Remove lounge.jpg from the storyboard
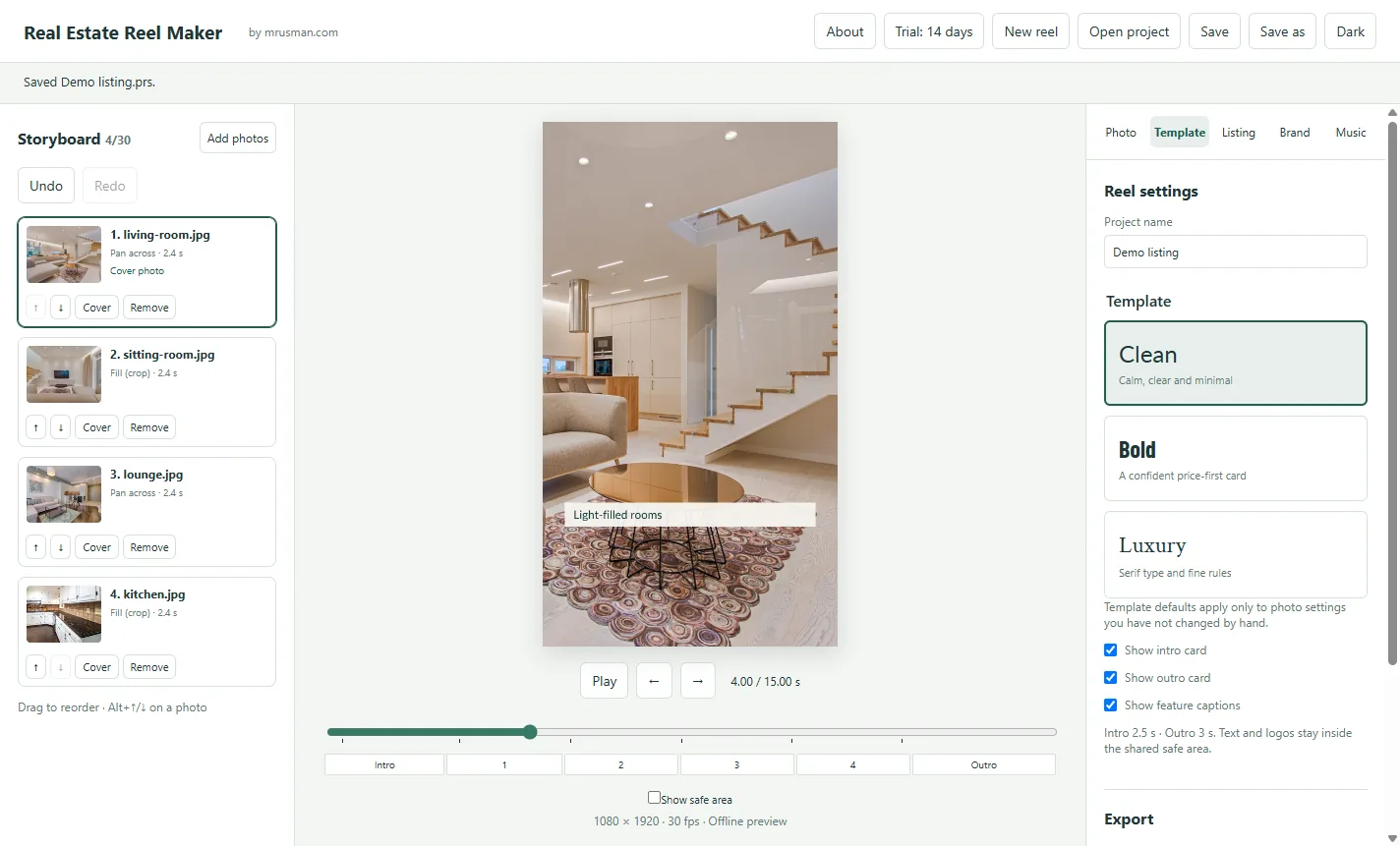This screenshot has height=846, width=1400. pos(149,547)
